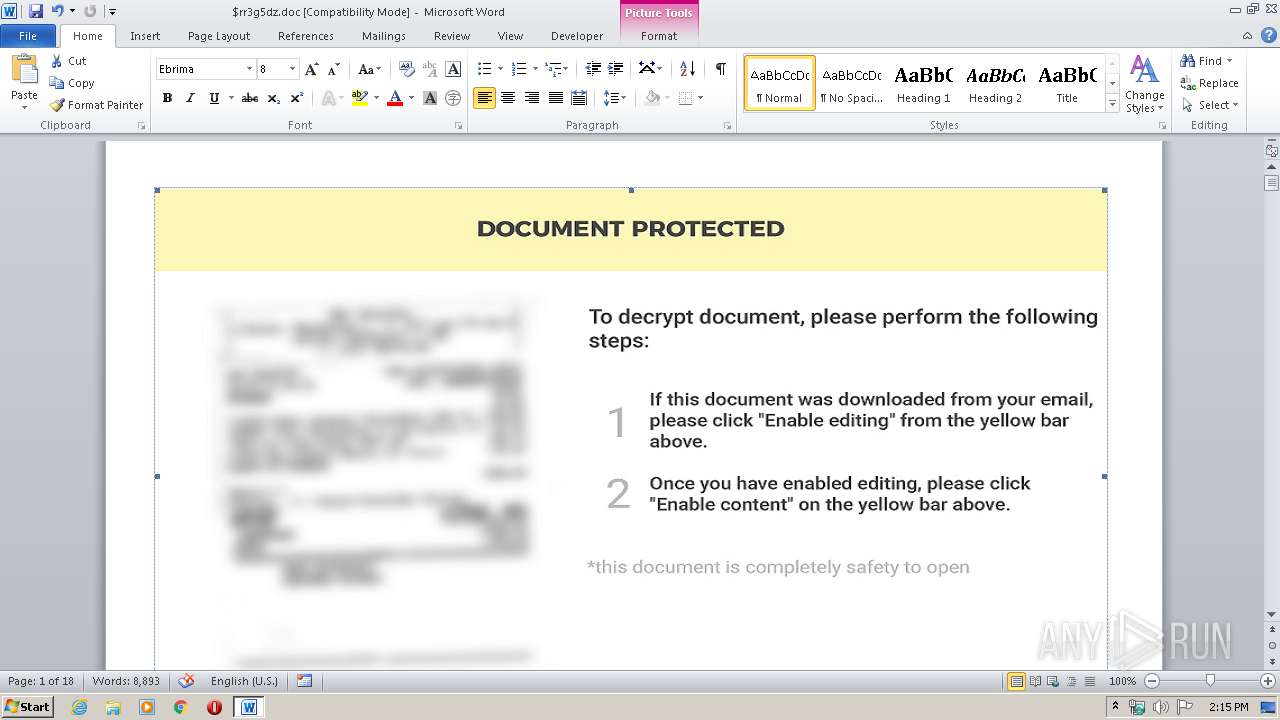Select the Print Layout view icon
The height and width of the screenshot is (720, 1280).
[1016, 681]
